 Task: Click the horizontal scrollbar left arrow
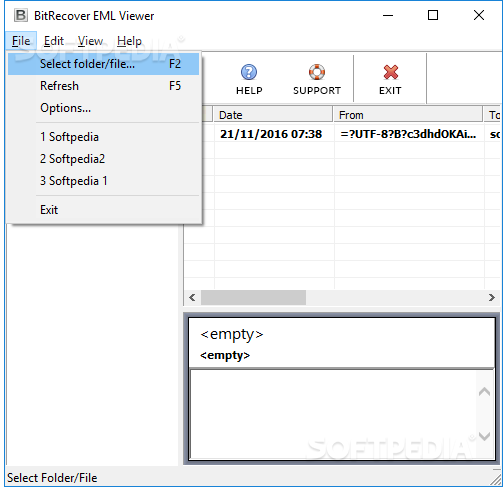point(192,297)
